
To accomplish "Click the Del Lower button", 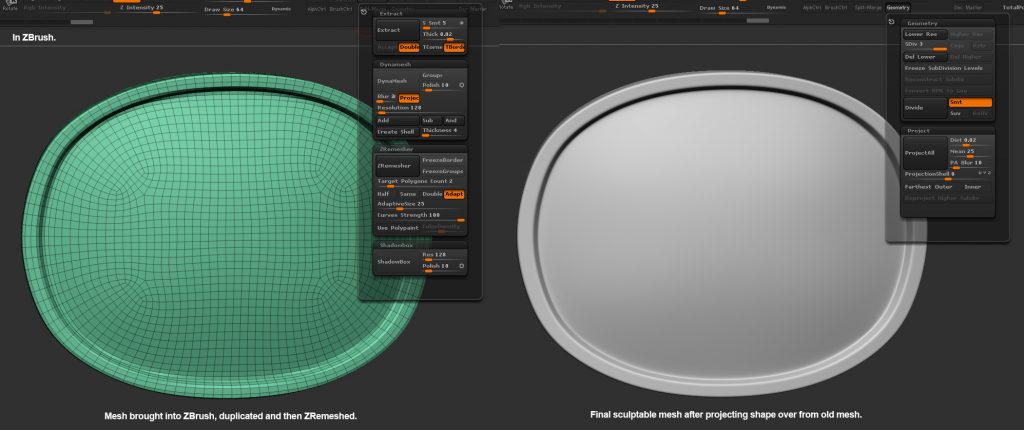I will click(x=925, y=57).
